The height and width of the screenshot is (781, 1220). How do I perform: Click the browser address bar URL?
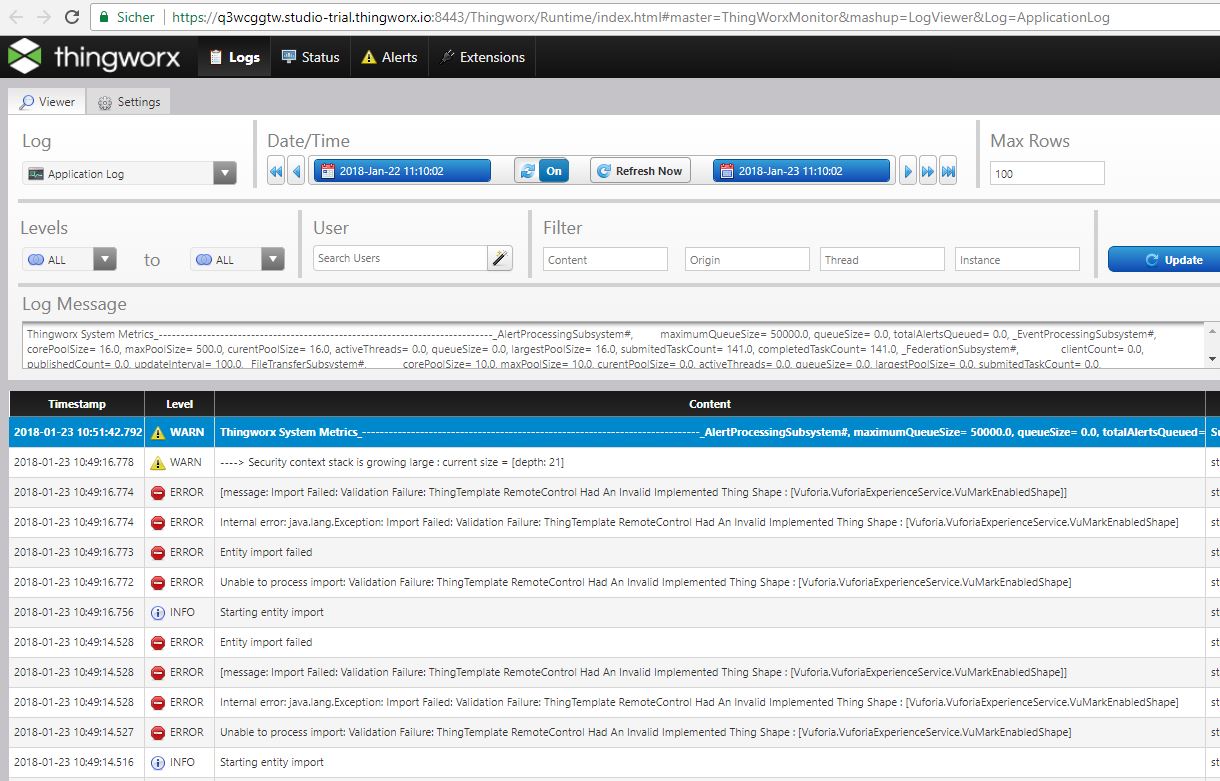pyautogui.click(x=640, y=17)
